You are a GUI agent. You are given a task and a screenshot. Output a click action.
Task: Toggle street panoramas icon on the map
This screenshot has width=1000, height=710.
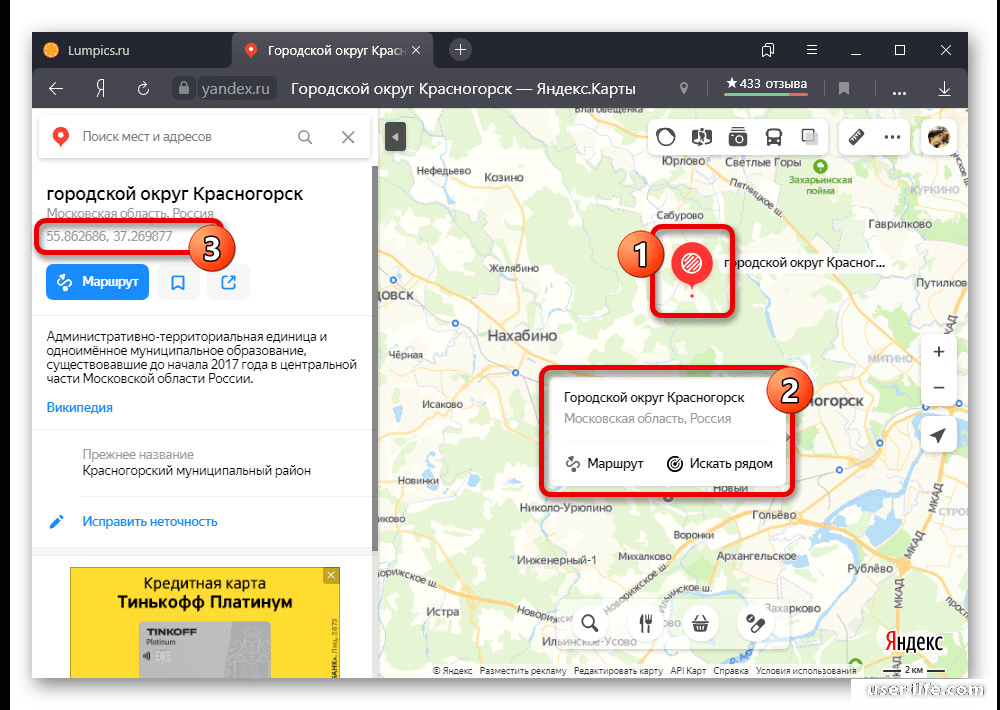pyautogui.click(x=702, y=137)
